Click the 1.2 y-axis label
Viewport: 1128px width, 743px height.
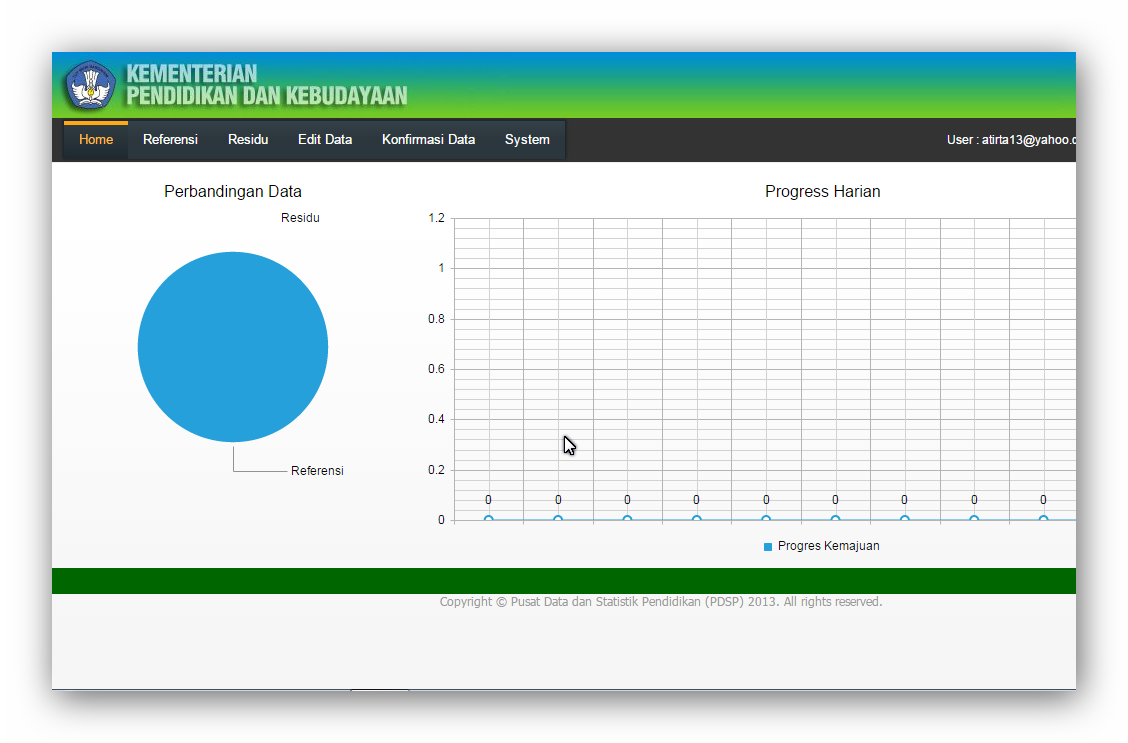(437, 218)
